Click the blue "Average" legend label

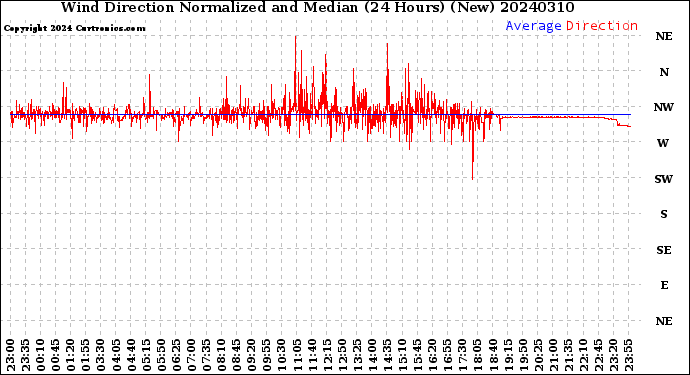(533, 26)
